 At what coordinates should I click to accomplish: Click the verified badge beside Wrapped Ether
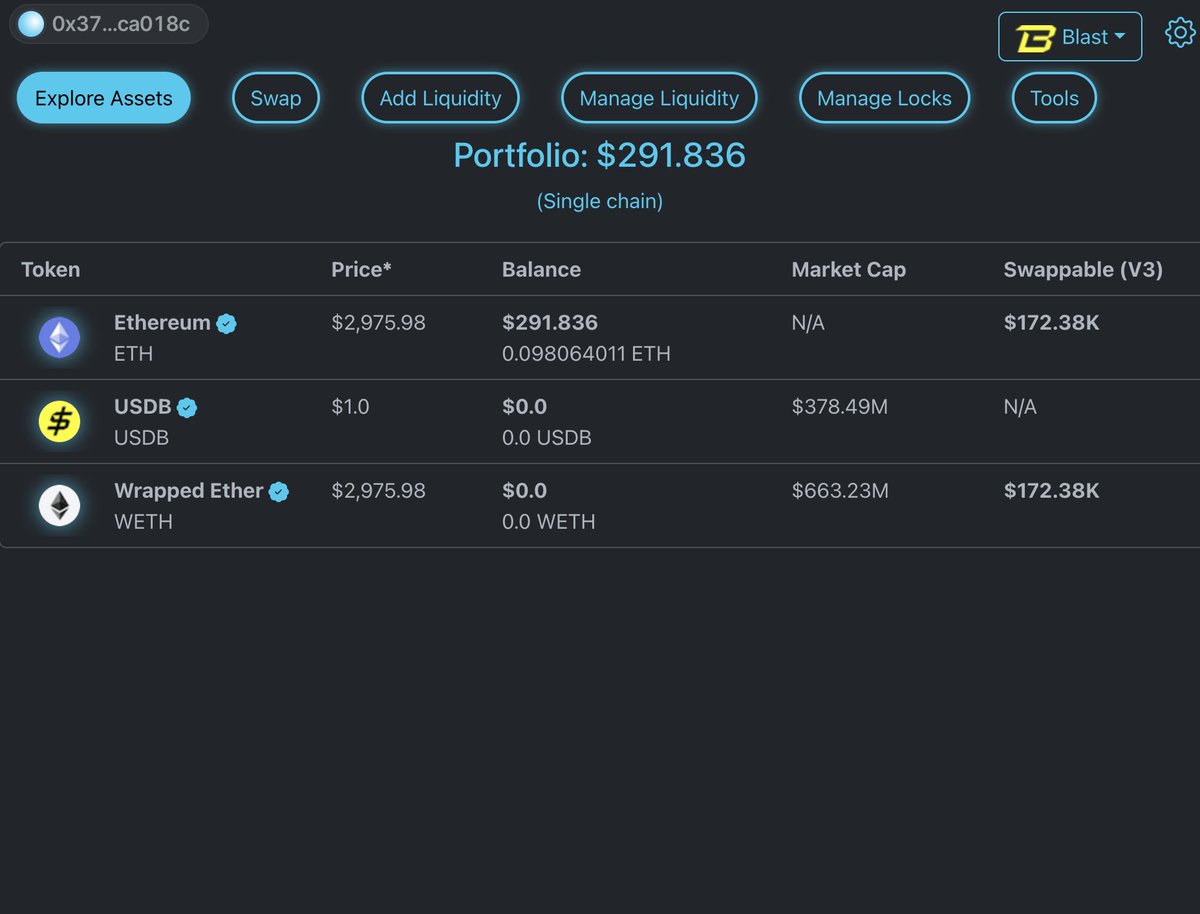(279, 491)
